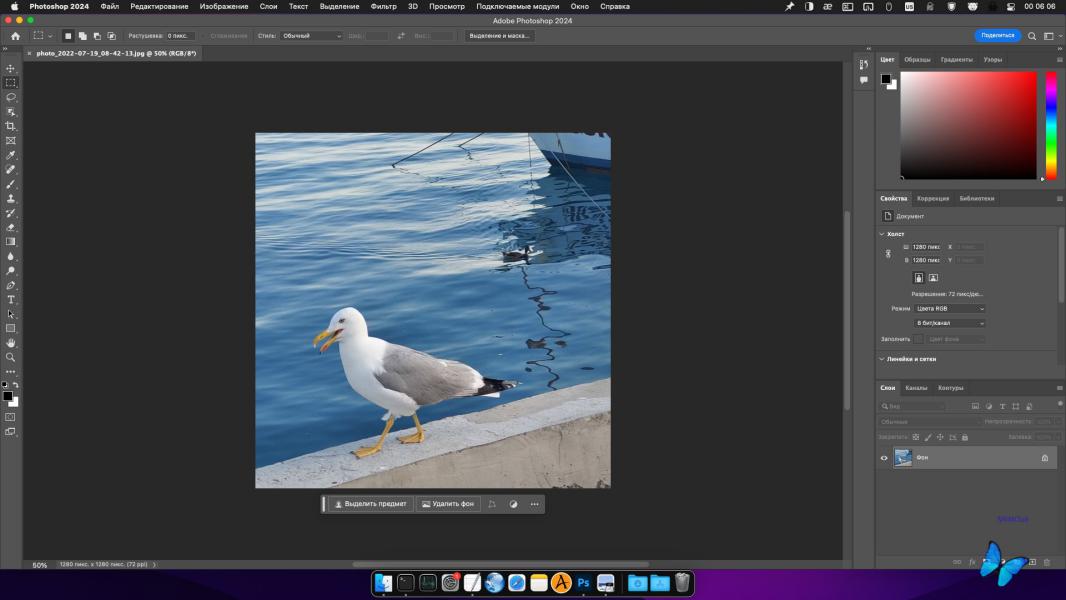Open the Фильтр menu

pyautogui.click(x=383, y=6)
